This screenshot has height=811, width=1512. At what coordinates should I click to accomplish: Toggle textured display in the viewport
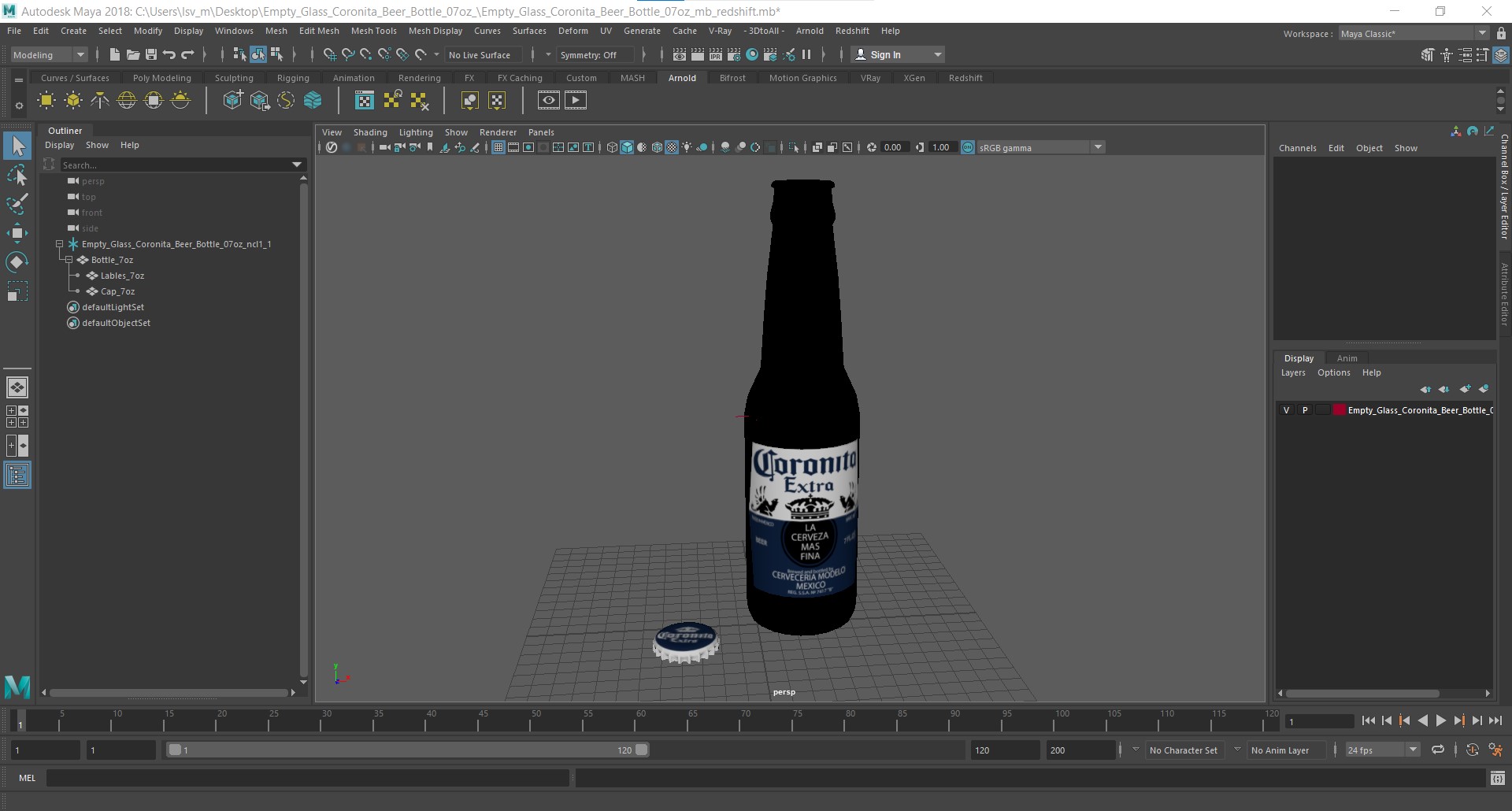point(672,147)
